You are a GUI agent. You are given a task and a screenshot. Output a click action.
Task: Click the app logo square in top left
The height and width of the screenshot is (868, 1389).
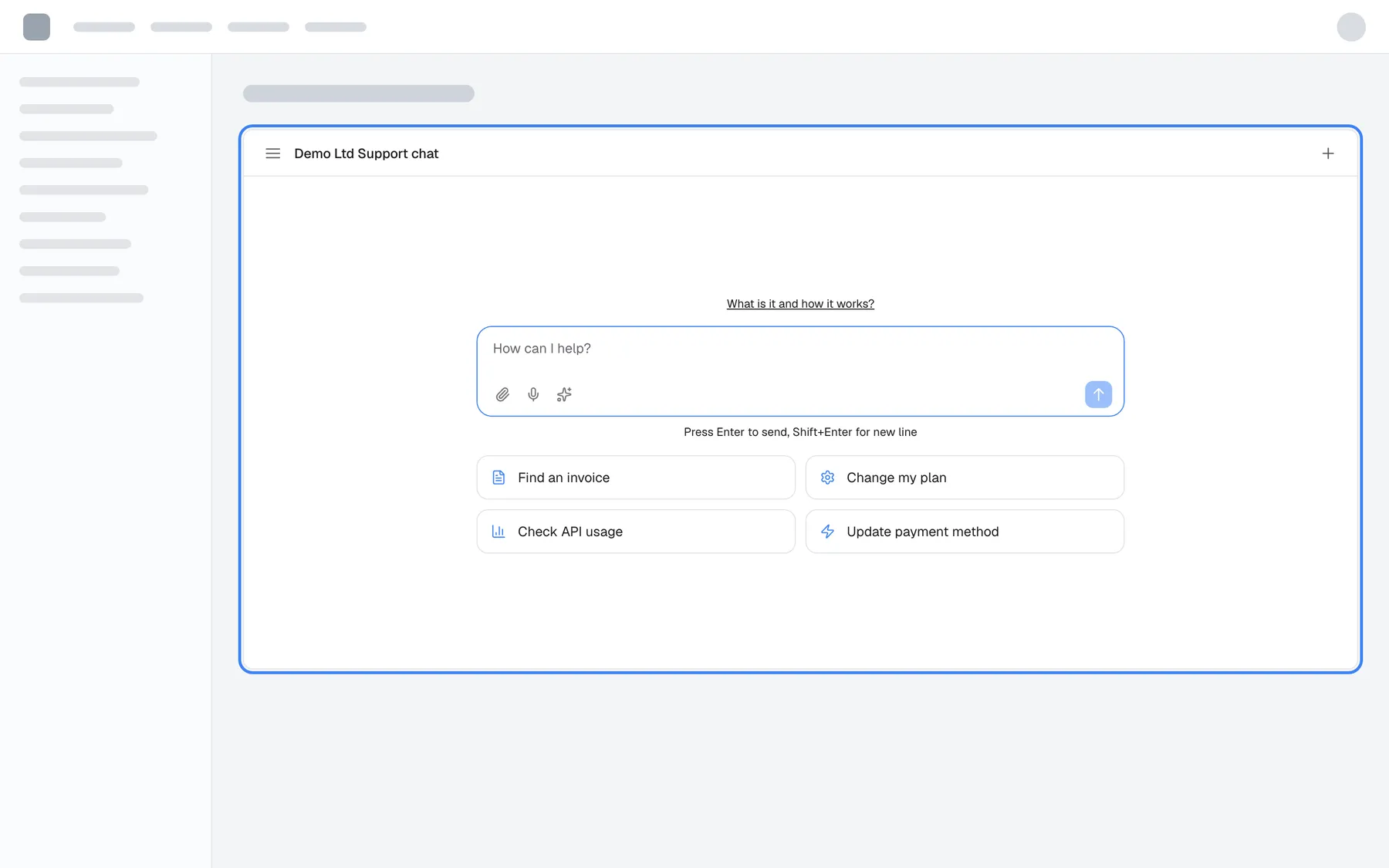pos(36,27)
